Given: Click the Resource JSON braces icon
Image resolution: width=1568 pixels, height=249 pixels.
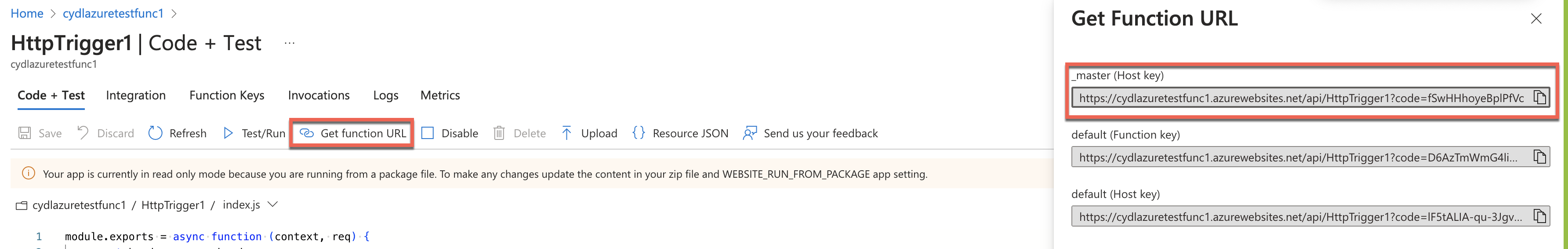Looking at the screenshot, I should pyautogui.click(x=638, y=133).
